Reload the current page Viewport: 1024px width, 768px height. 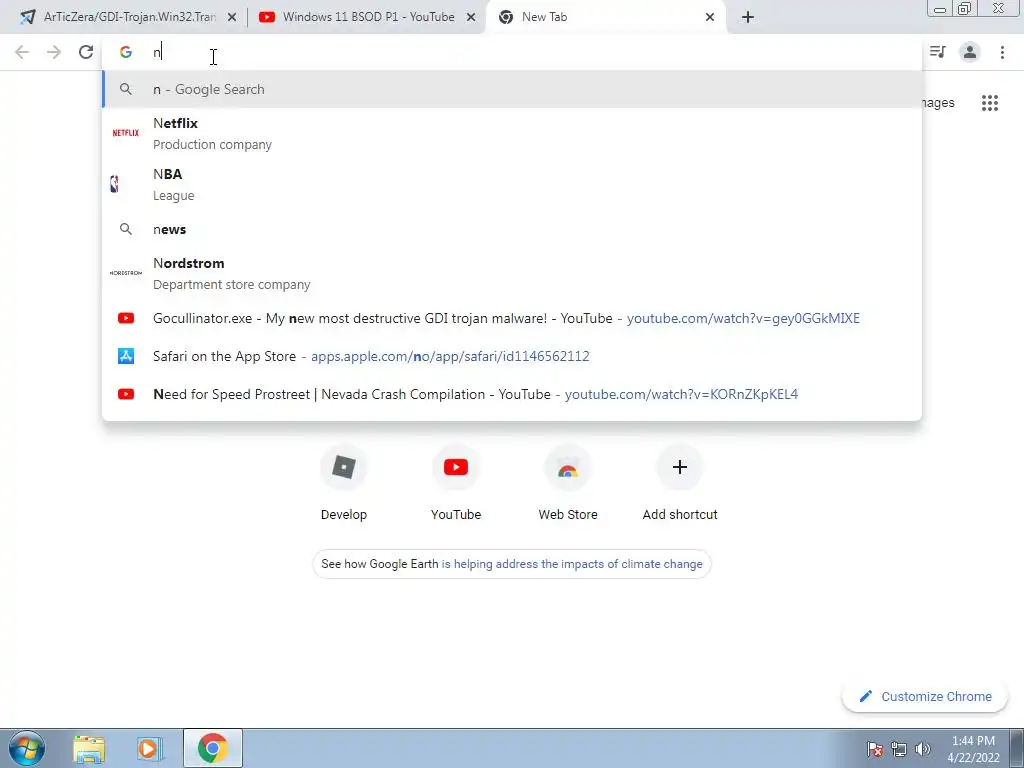coord(86,52)
